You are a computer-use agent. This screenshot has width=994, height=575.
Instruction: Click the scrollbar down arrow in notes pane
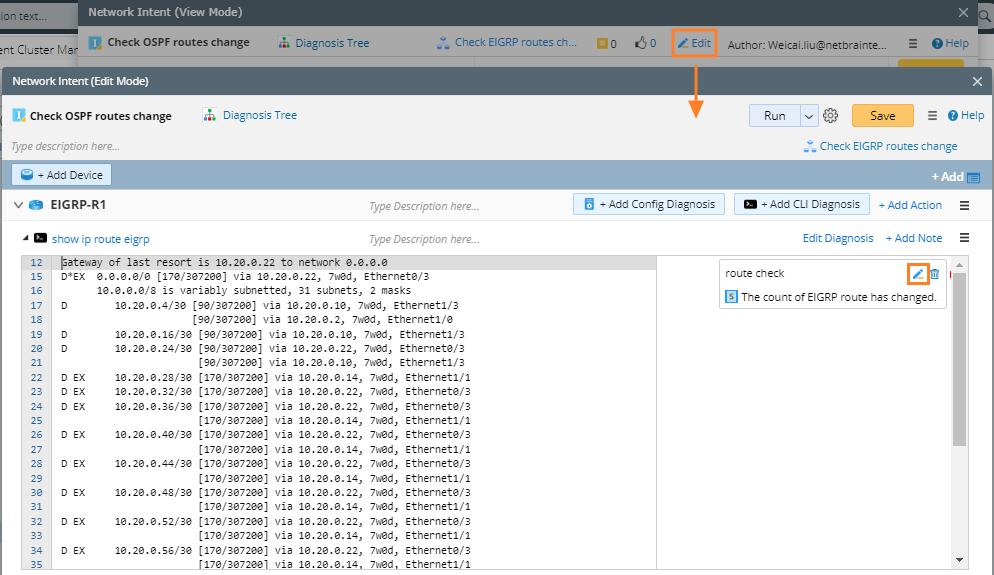pos(959,560)
